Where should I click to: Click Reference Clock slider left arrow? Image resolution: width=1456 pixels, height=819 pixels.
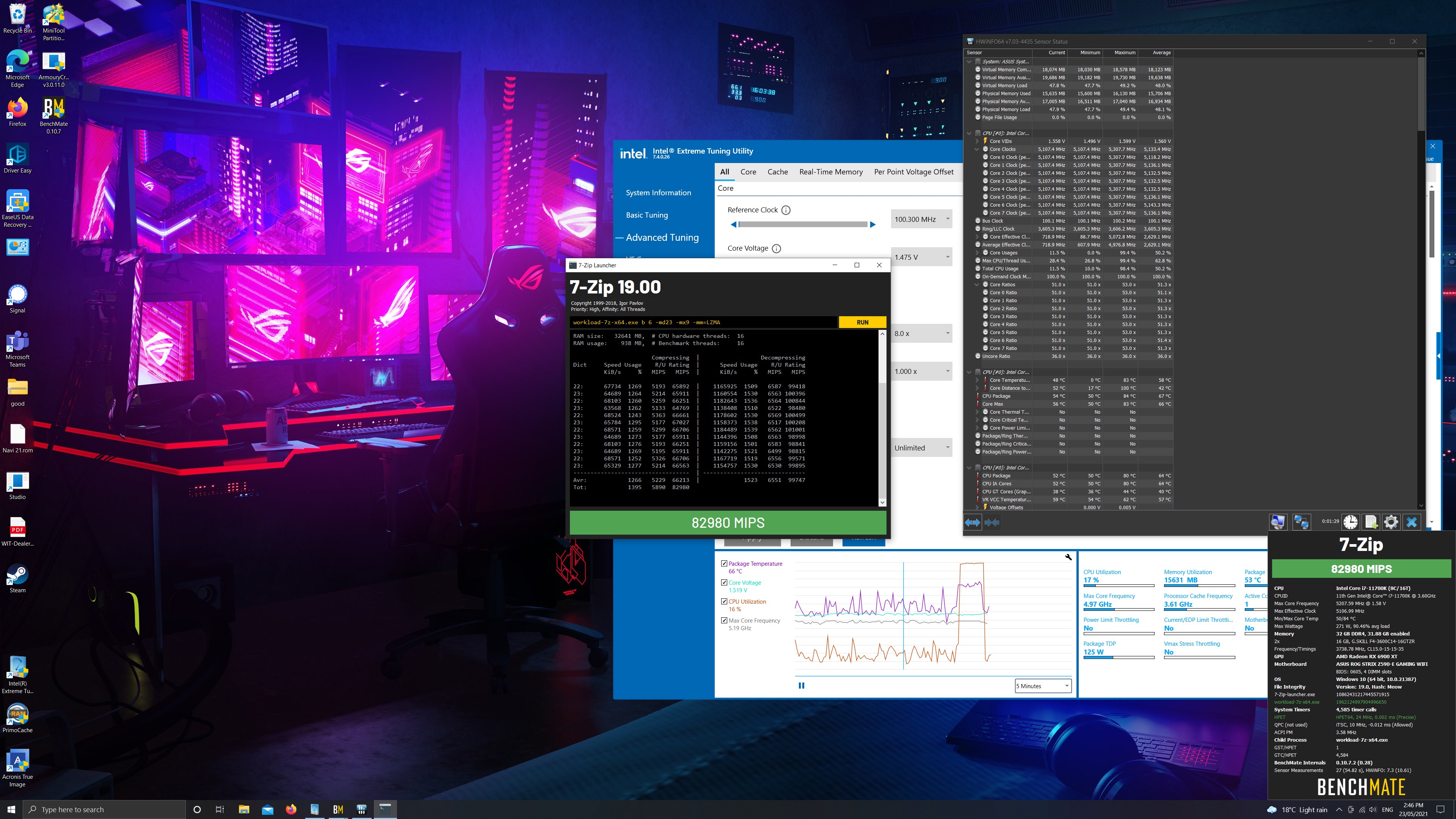[x=734, y=224]
